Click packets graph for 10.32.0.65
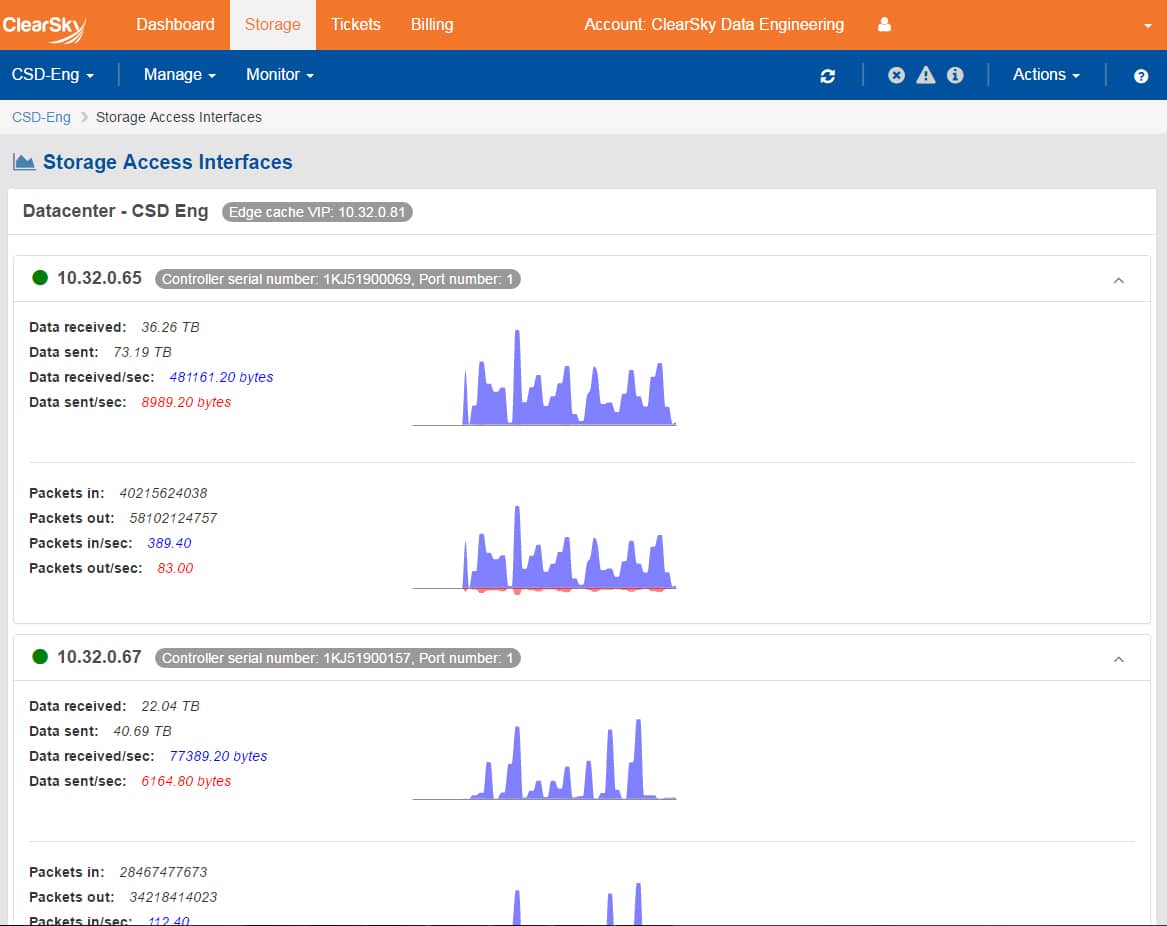Viewport: 1167px width, 926px height. click(544, 549)
